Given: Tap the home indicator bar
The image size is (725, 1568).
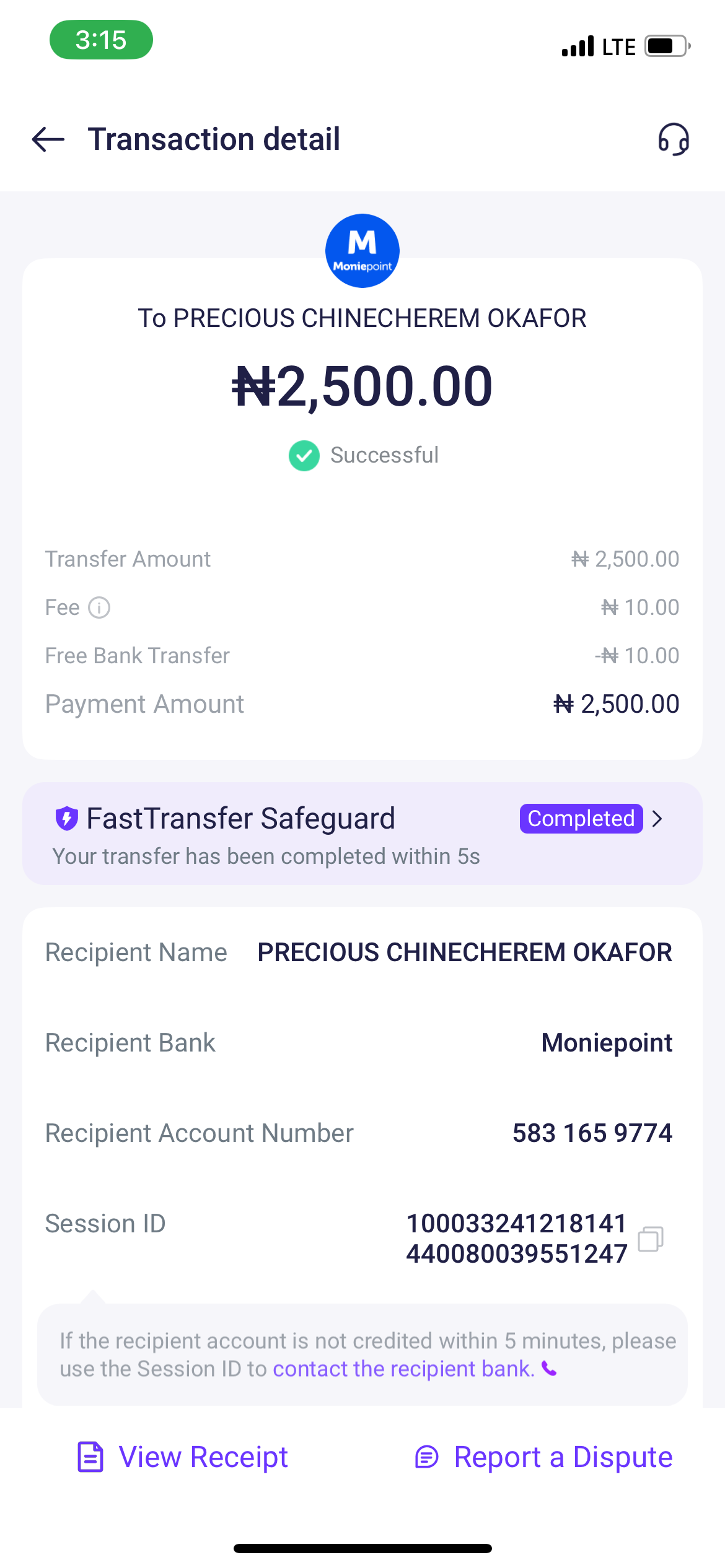Looking at the screenshot, I should point(362,1548).
